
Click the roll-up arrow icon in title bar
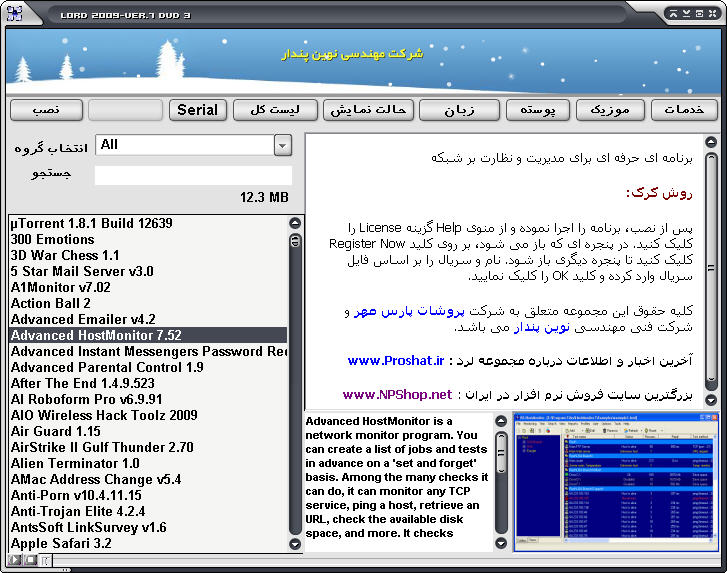pos(674,14)
